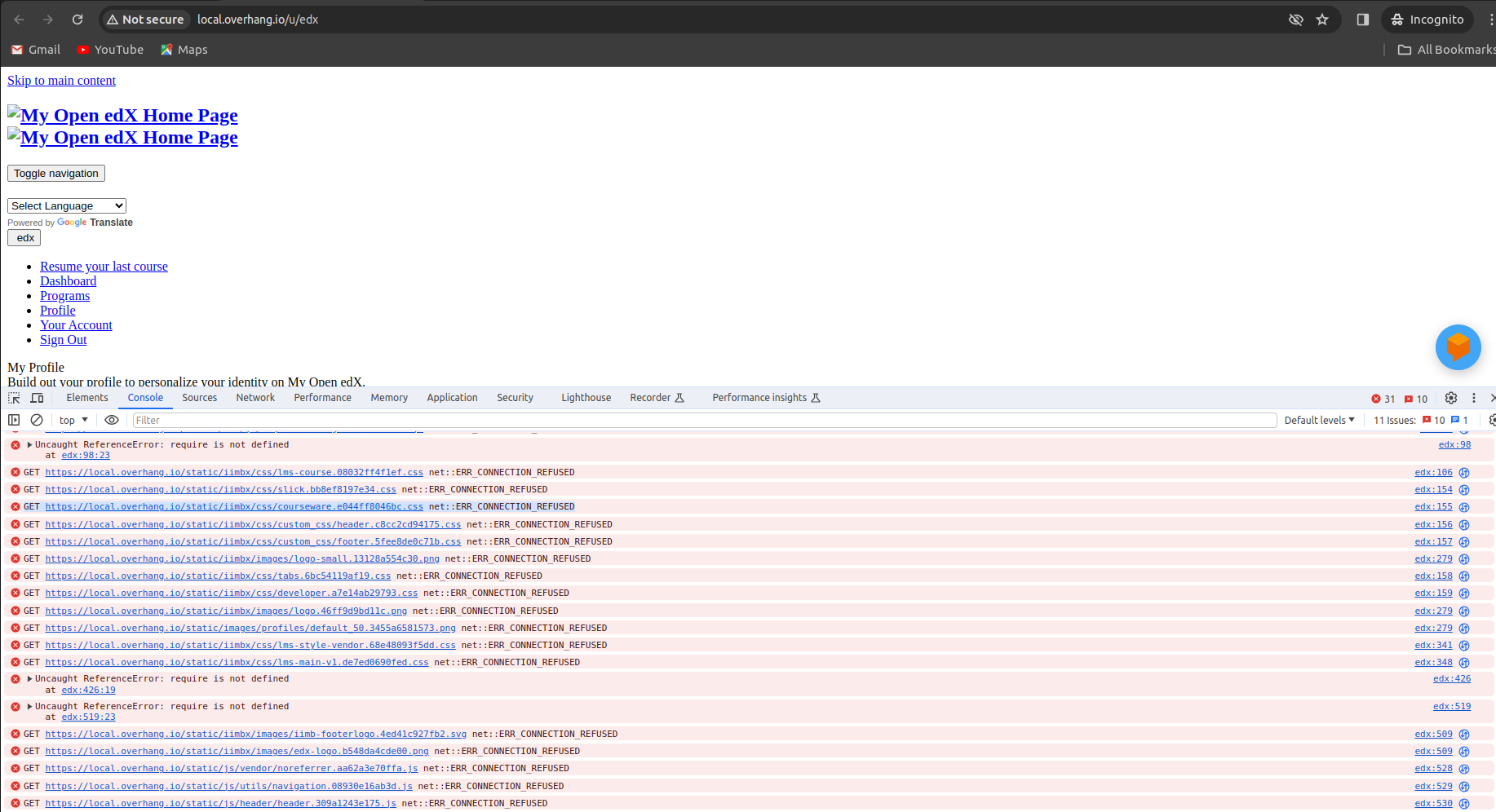Switch to the Recorder tab
This screenshot has width=1496, height=812.
657,398
